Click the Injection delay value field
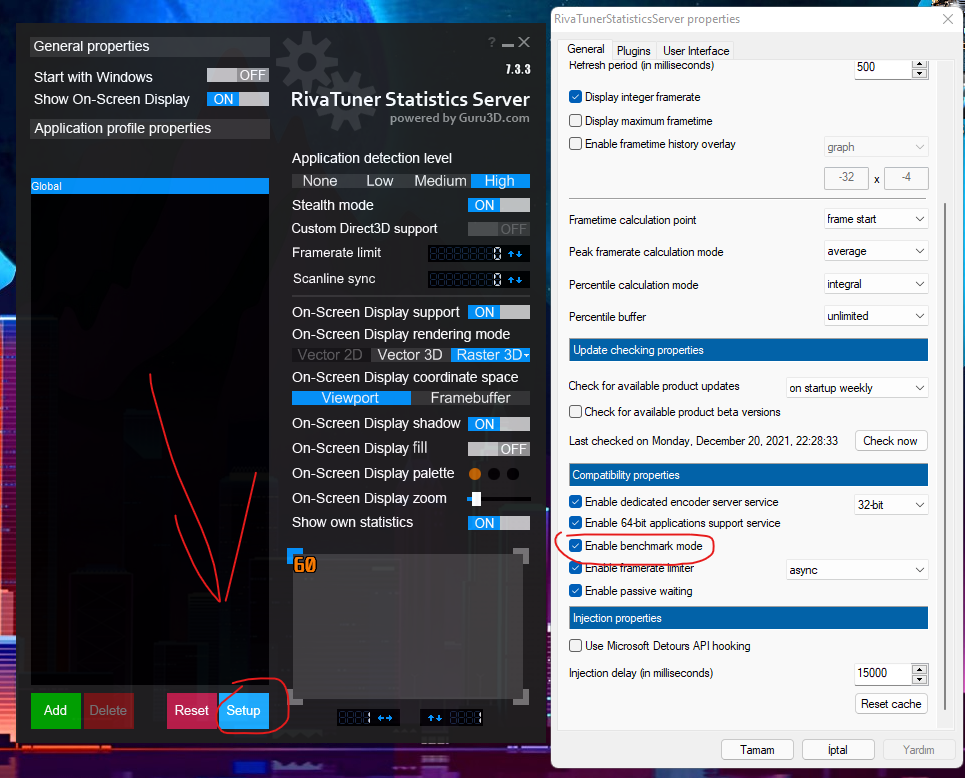Viewport: 965px width, 778px height. pos(883,673)
